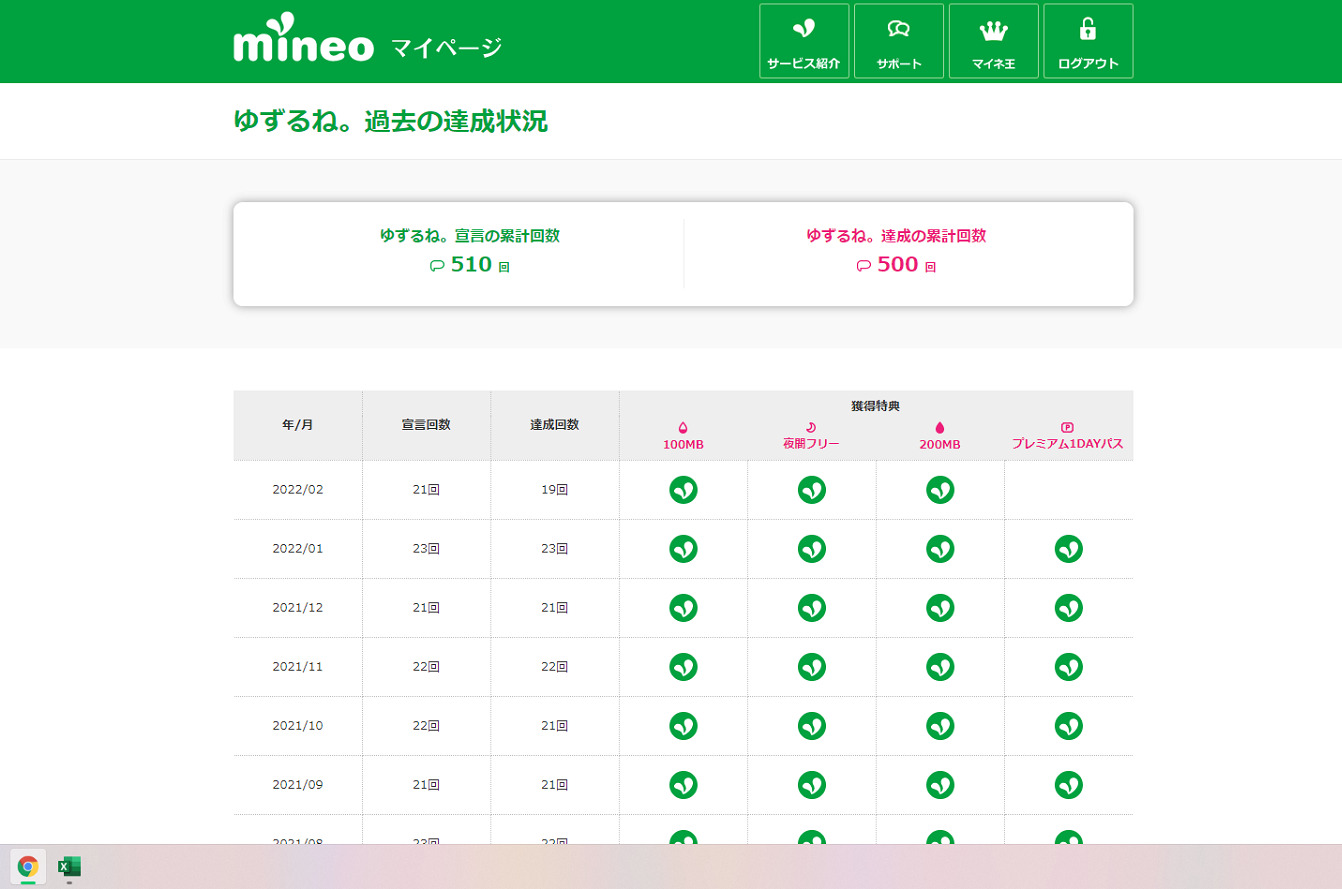
Task: Open the サービス紹介 menu button
Action: (803, 41)
